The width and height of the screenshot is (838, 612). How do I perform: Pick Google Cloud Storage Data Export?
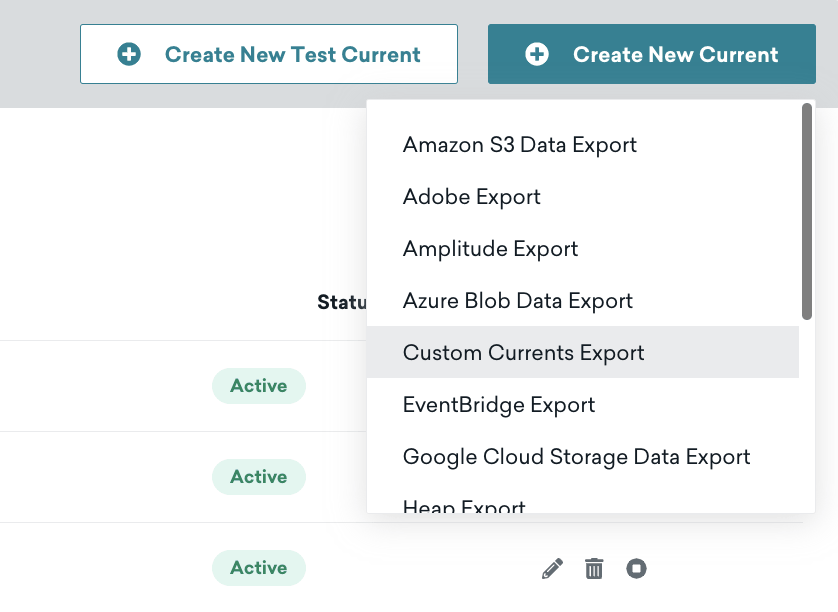click(x=576, y=457)
